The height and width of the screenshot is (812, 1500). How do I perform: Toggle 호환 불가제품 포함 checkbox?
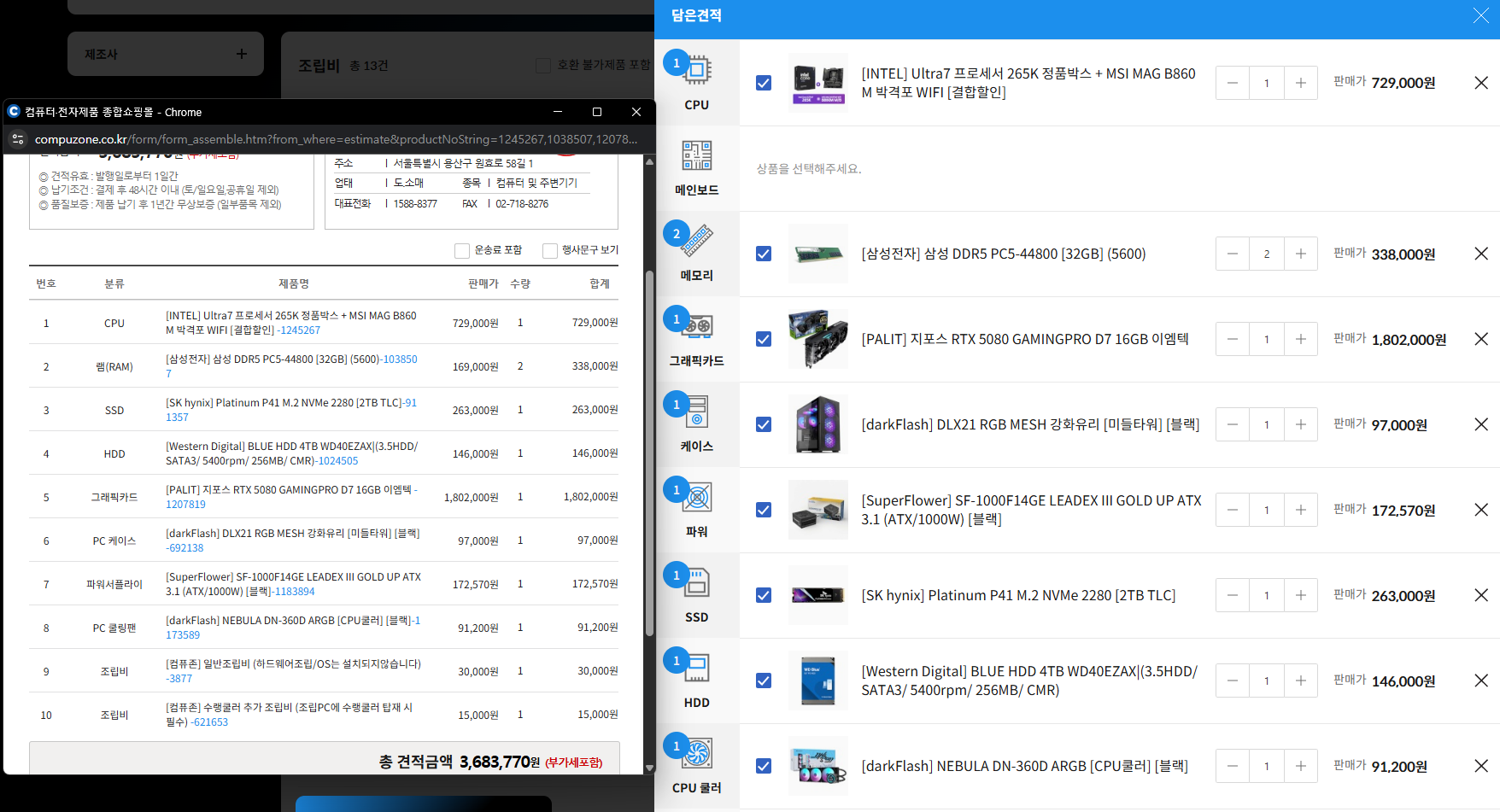[x=543, y=66]
